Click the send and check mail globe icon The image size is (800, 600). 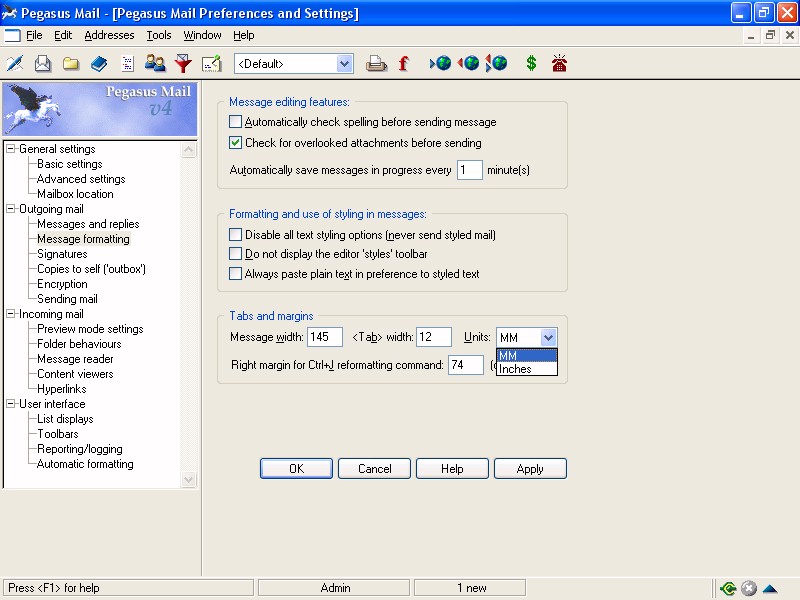point(496,63)
